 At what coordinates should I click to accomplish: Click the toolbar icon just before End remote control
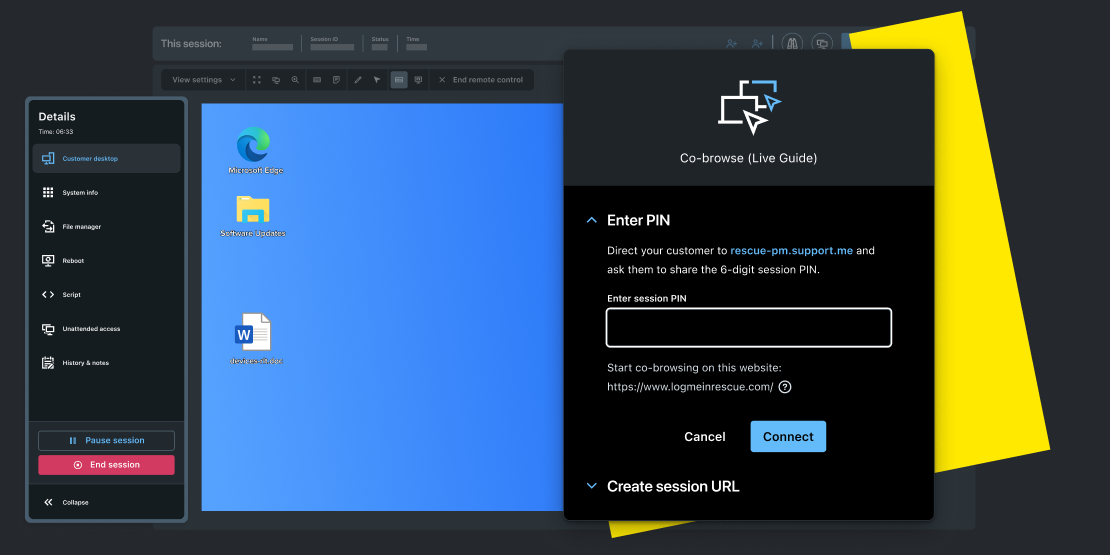coord(418,80)
